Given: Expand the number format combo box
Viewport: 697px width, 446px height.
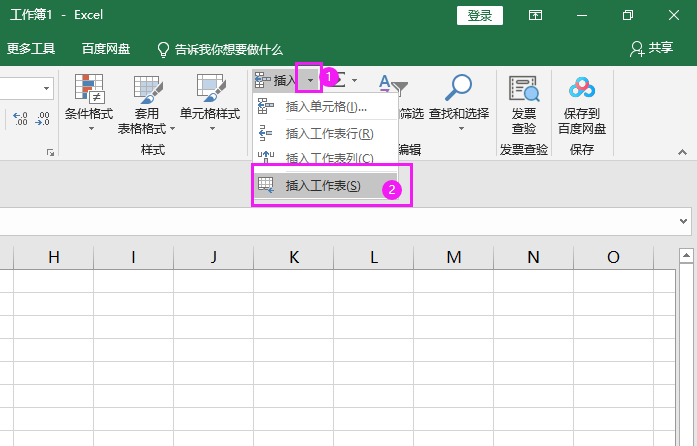Looking at the screenshot, I should click(46, 88).
